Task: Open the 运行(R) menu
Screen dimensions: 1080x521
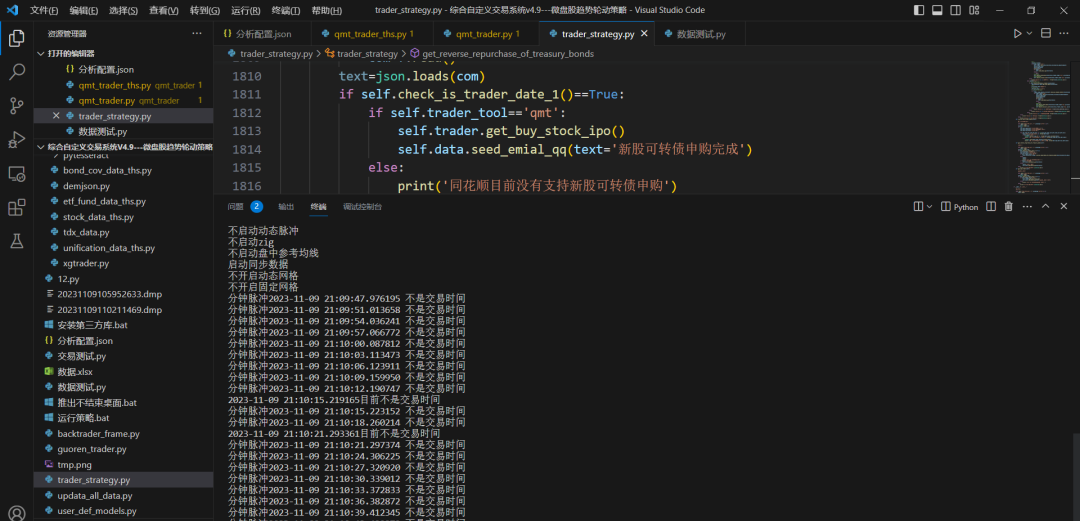Action: (x=245, y=10)
